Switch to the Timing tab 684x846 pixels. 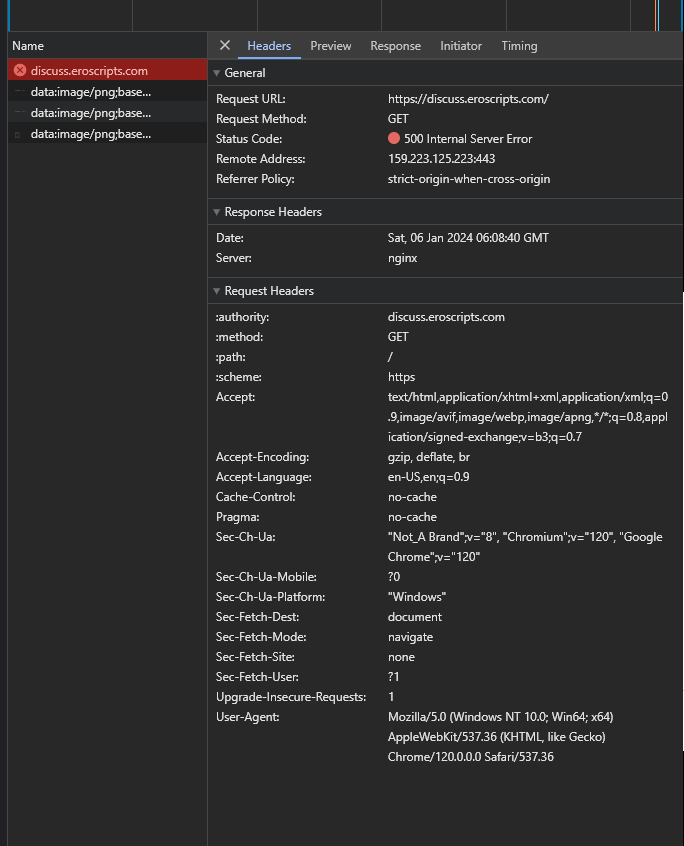[519, 46]
